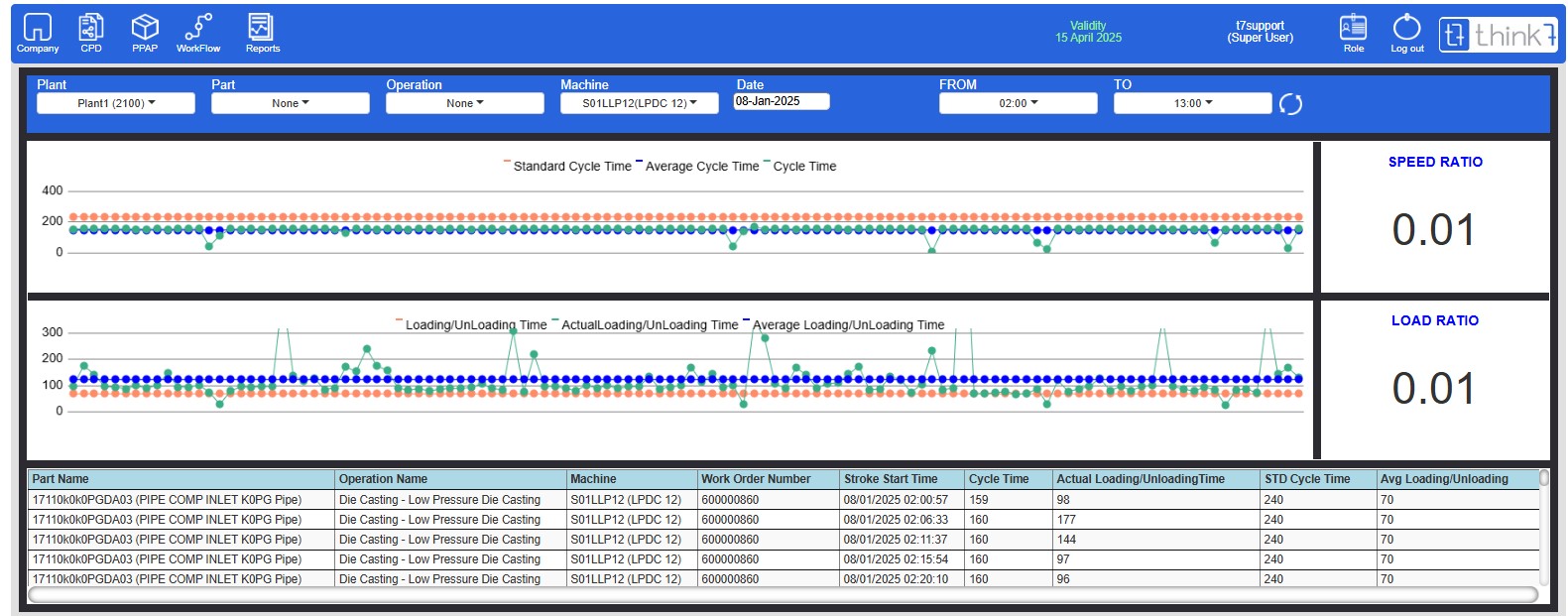This screenshot has height=616, width=1568.
Task: Click the actual loading value 98
Action: pyautogui.click(x=1063, y=500)
